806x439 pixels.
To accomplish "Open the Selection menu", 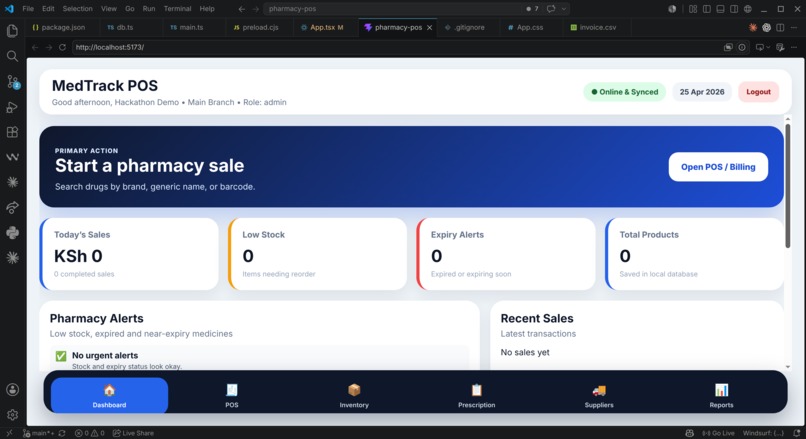I will tap(78, 9).
